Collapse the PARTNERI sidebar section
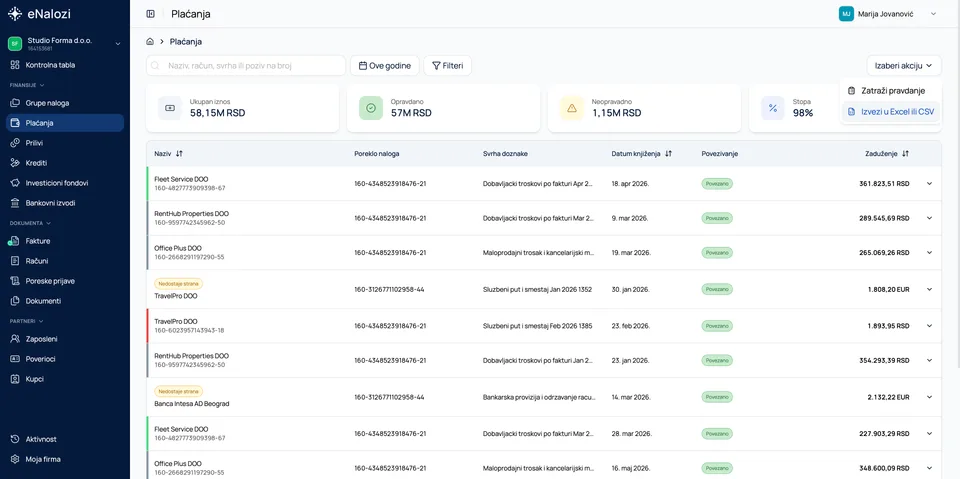The image size is (960, 479). click(26, 321)
